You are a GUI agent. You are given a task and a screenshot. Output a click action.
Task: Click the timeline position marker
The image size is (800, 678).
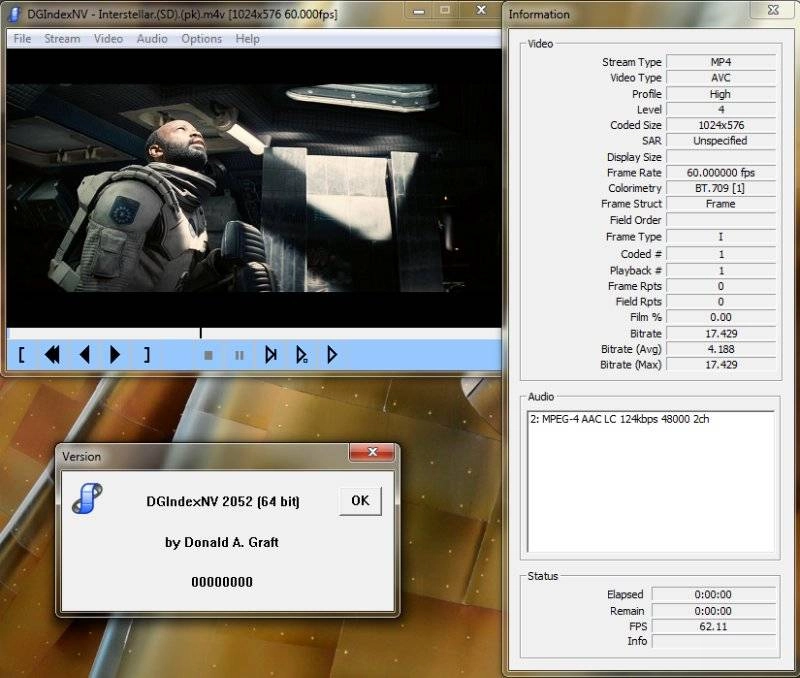pyautogui.click(x=201, y=333)
